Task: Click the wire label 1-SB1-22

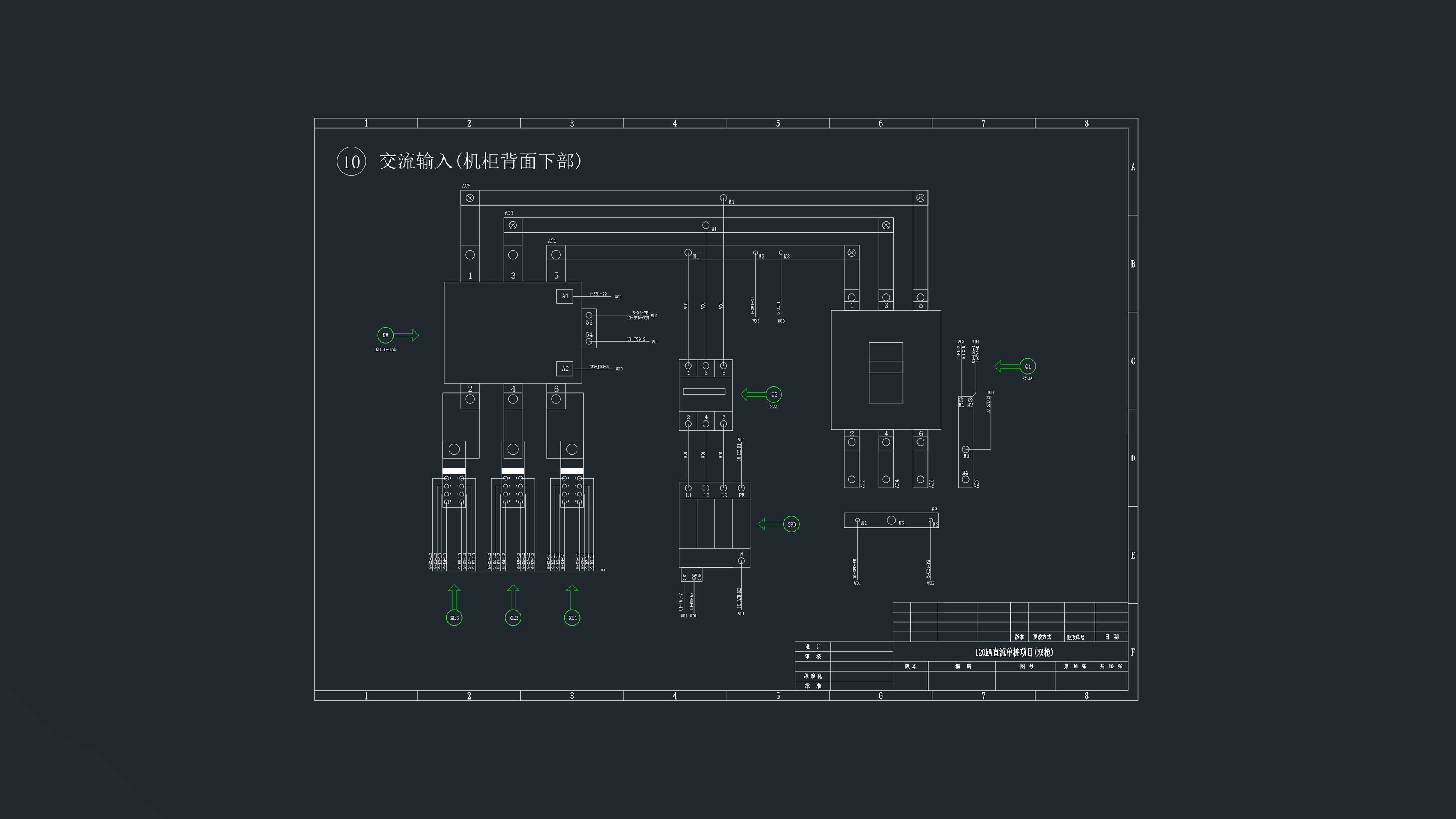Action: (x=598, y=294)
